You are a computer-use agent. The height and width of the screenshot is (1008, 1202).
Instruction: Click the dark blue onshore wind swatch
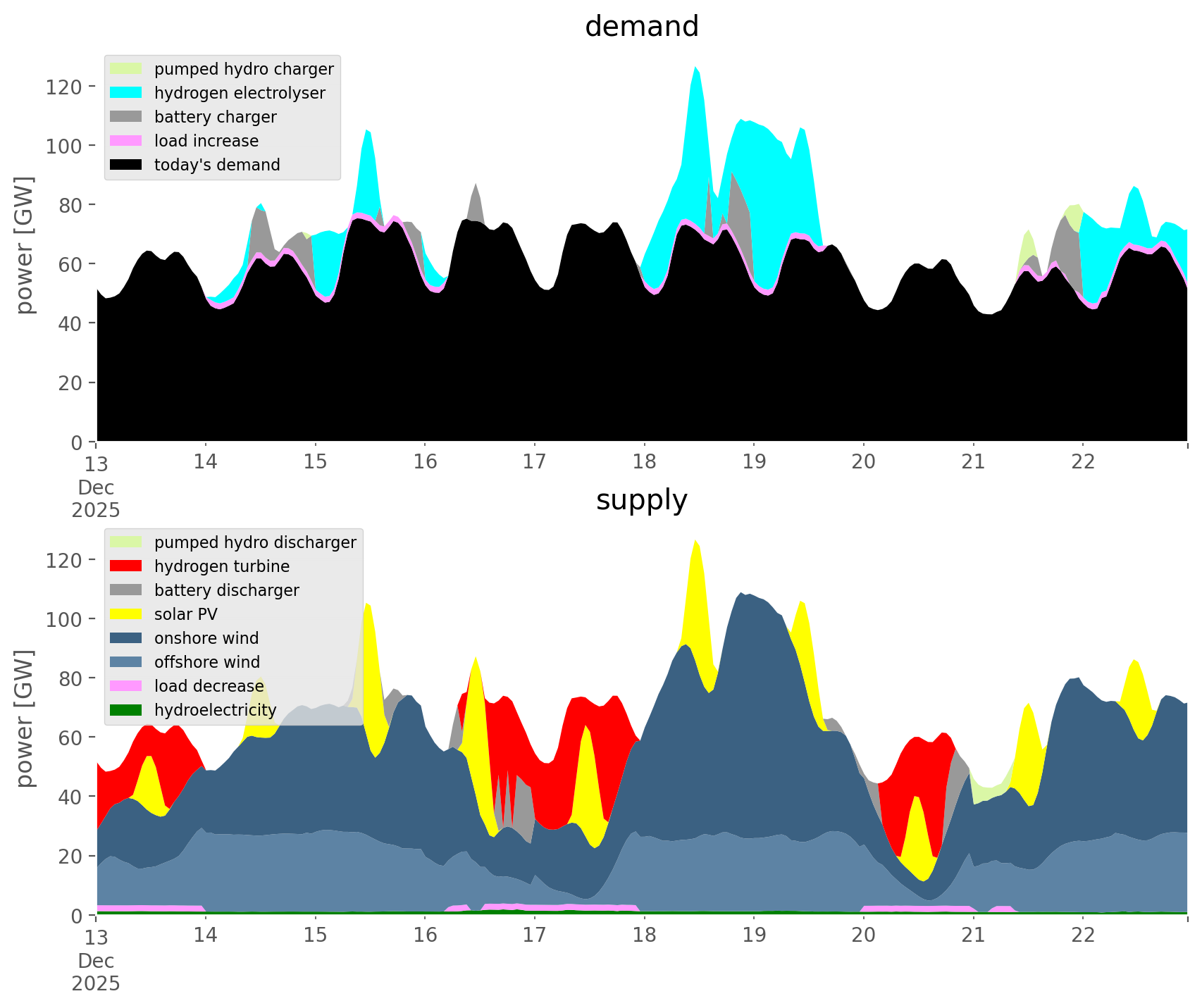[x=126, y=638]
